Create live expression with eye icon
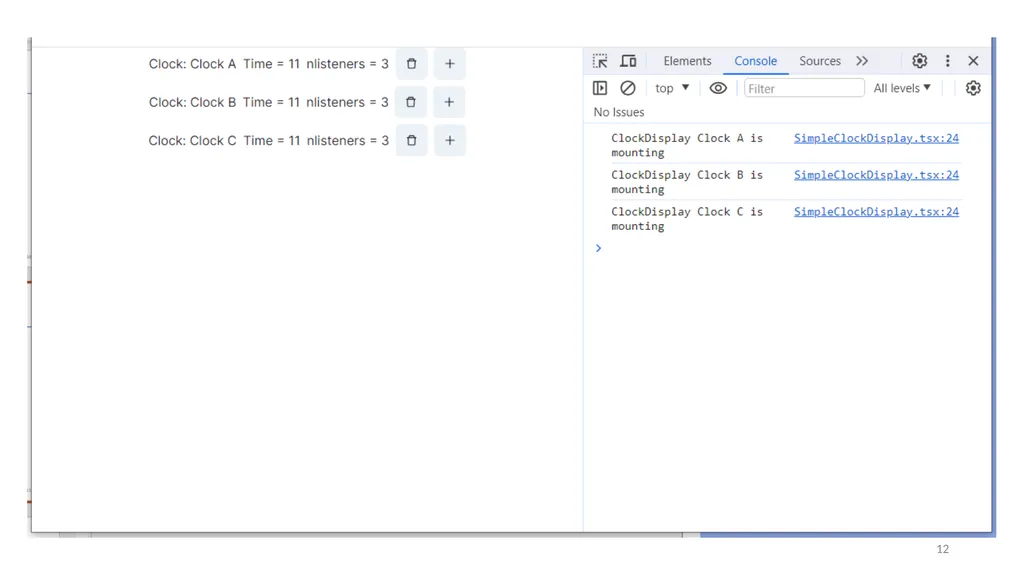Image resolution: width=1024 pixels, height=575 pixels. pyautogui.click(x=718, y=88)
